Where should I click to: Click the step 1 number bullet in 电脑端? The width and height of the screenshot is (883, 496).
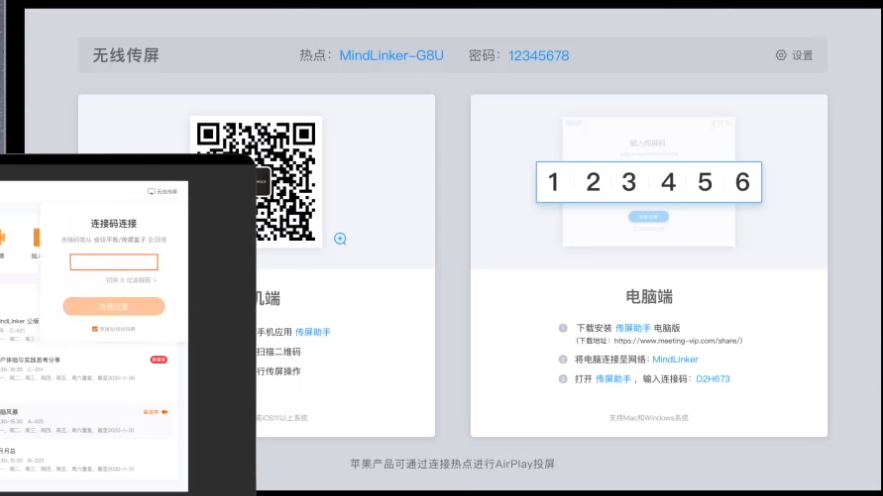click(x=563, y=328)
